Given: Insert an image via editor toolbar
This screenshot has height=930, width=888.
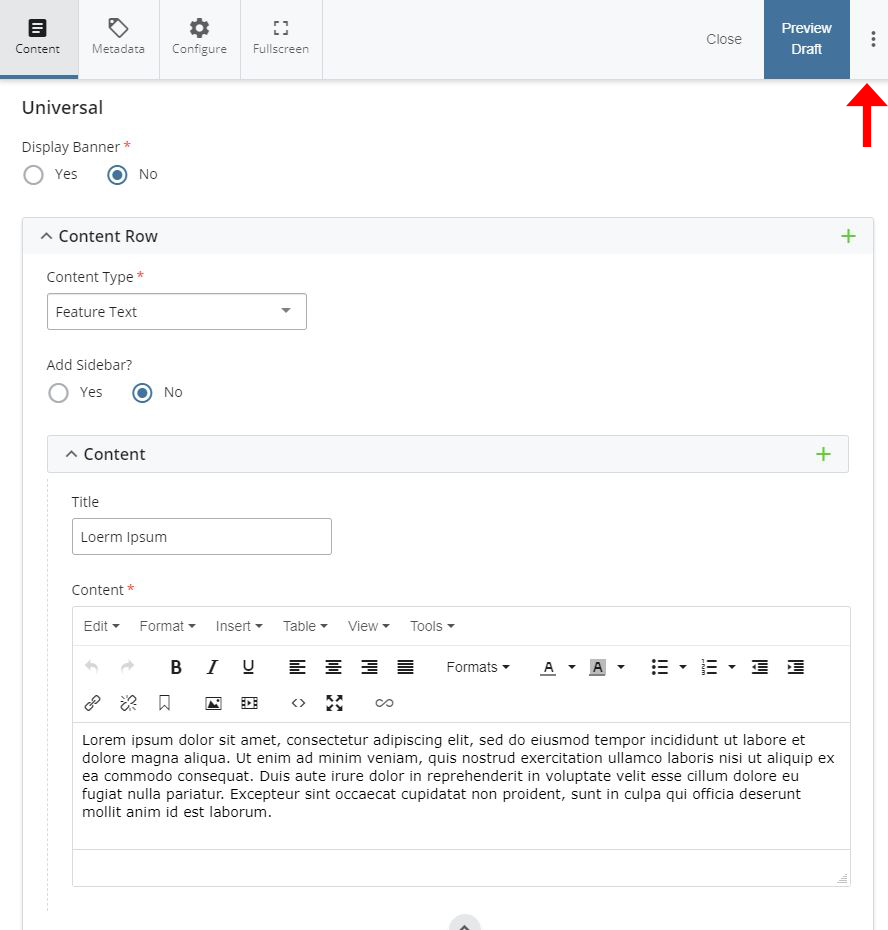Looking at the screenshot, I should point(213,703).
